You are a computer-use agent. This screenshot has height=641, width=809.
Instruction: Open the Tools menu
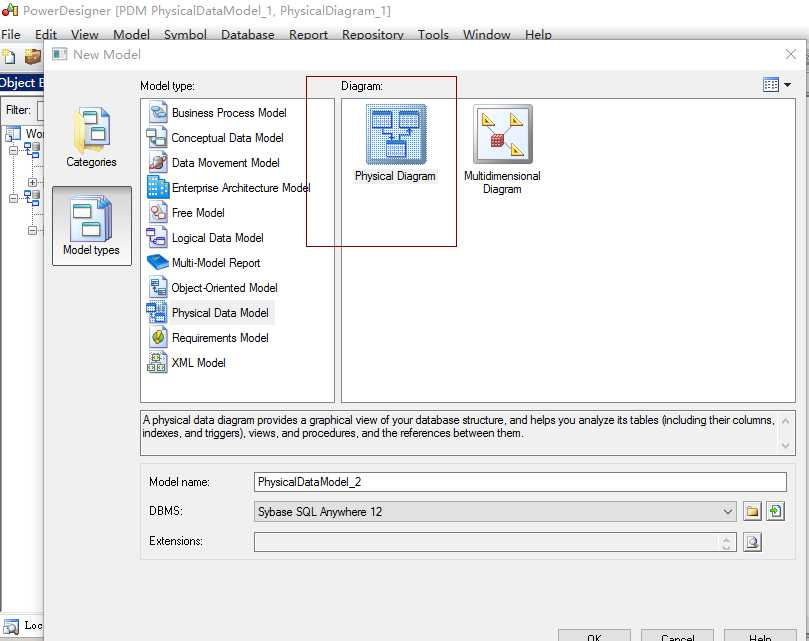(x=433, y=35)
